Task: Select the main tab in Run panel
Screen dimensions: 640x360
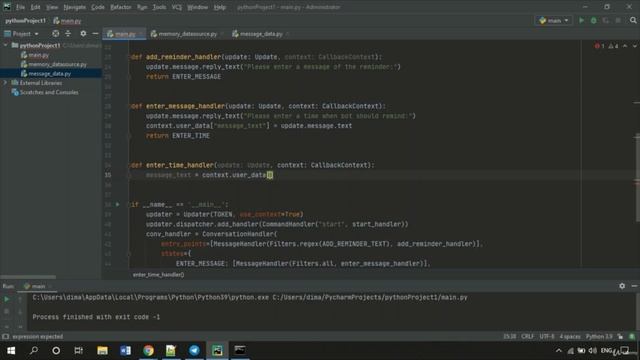Action: [x=35, y=287]
